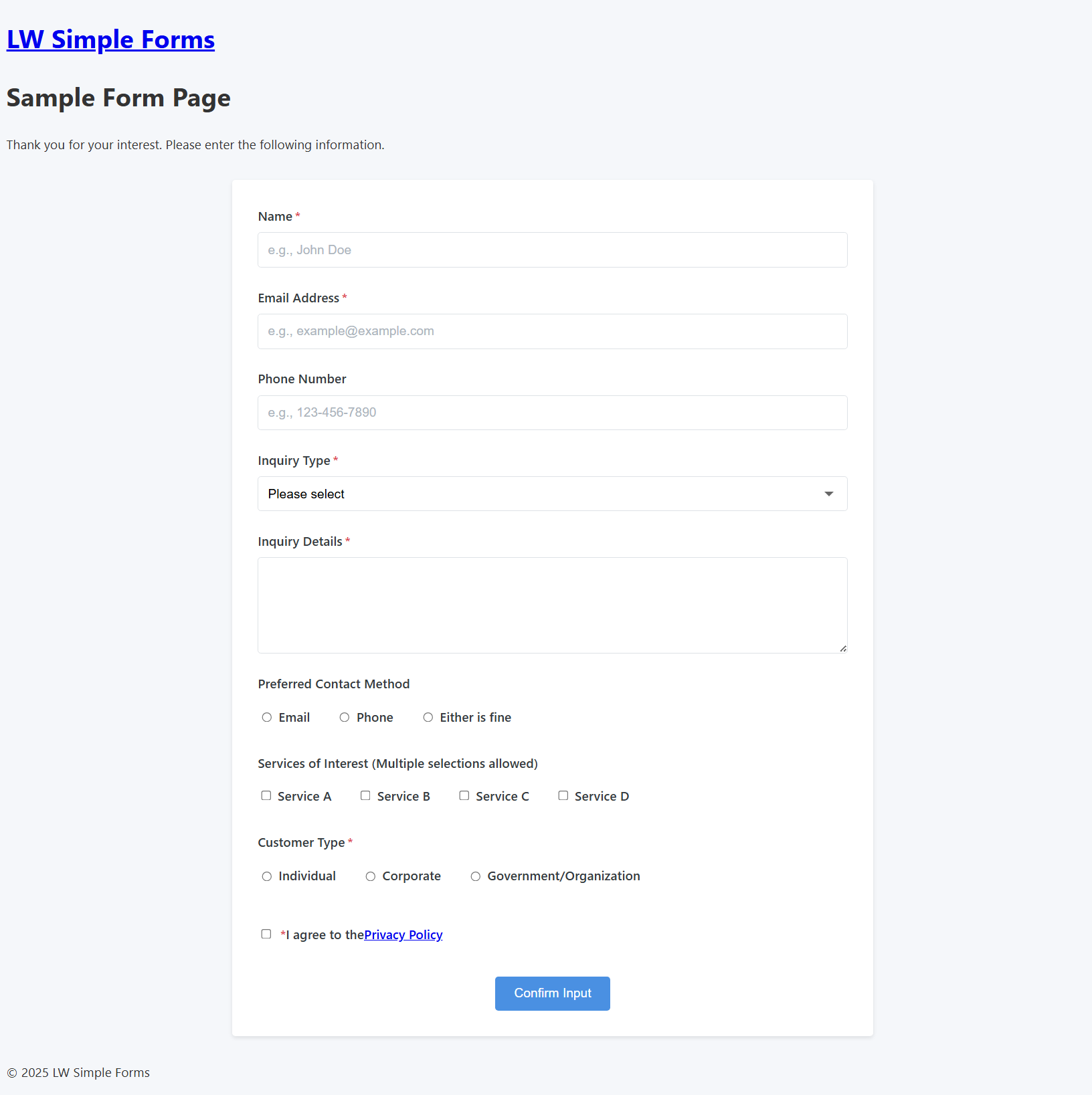Check the Service A checkbox

pos(266,795)
